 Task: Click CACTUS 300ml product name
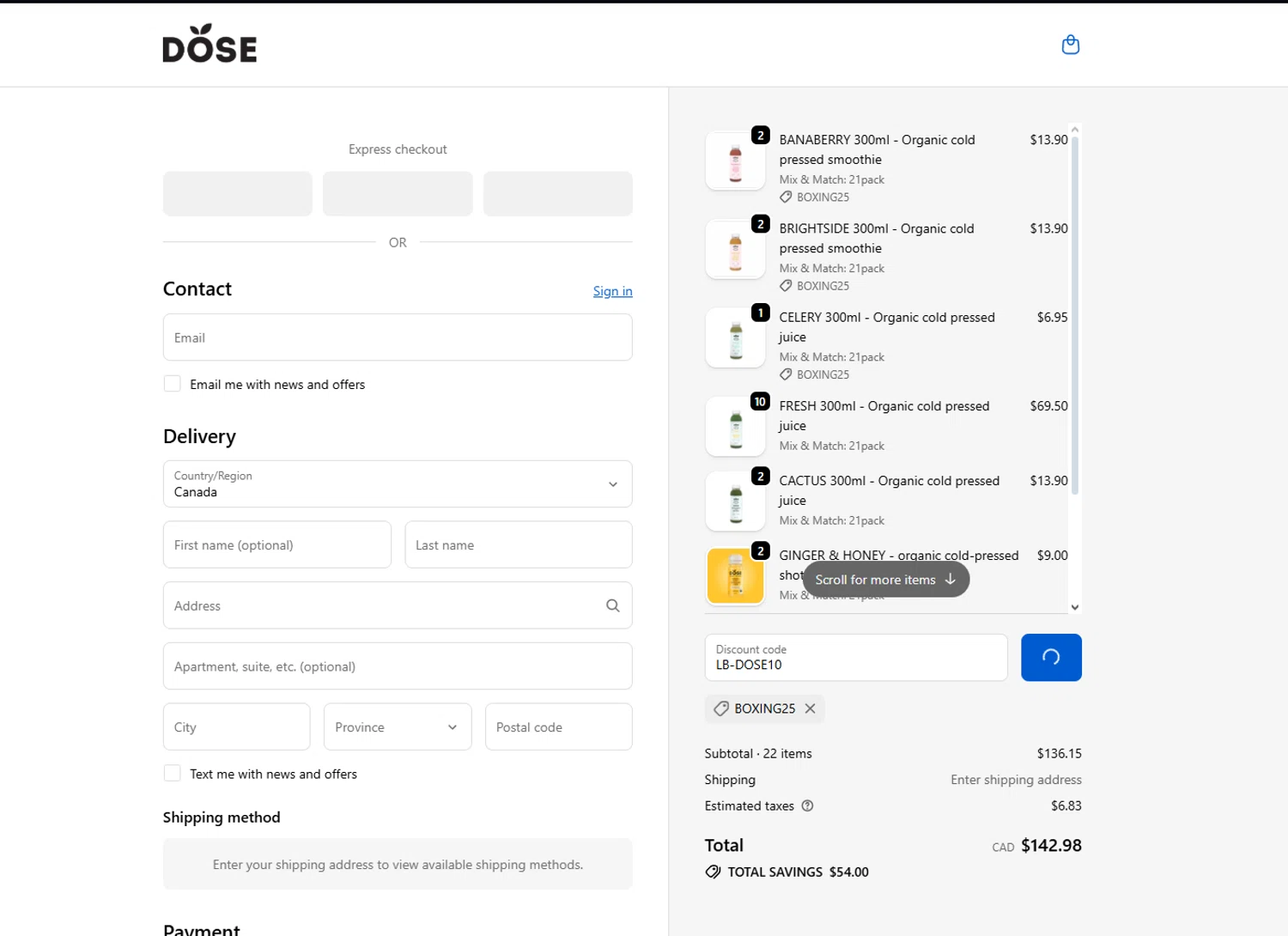coord(889,490)
